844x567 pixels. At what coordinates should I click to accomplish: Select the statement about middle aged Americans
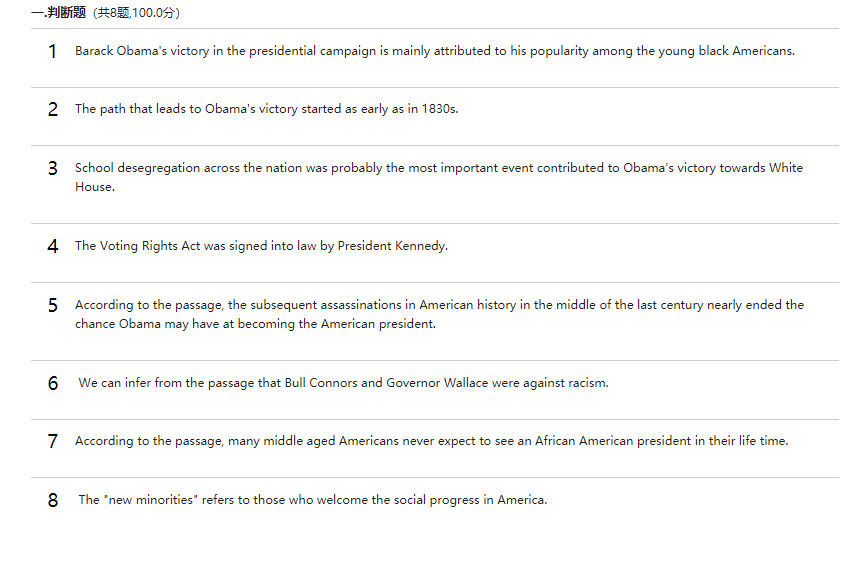tap(431, 441)
